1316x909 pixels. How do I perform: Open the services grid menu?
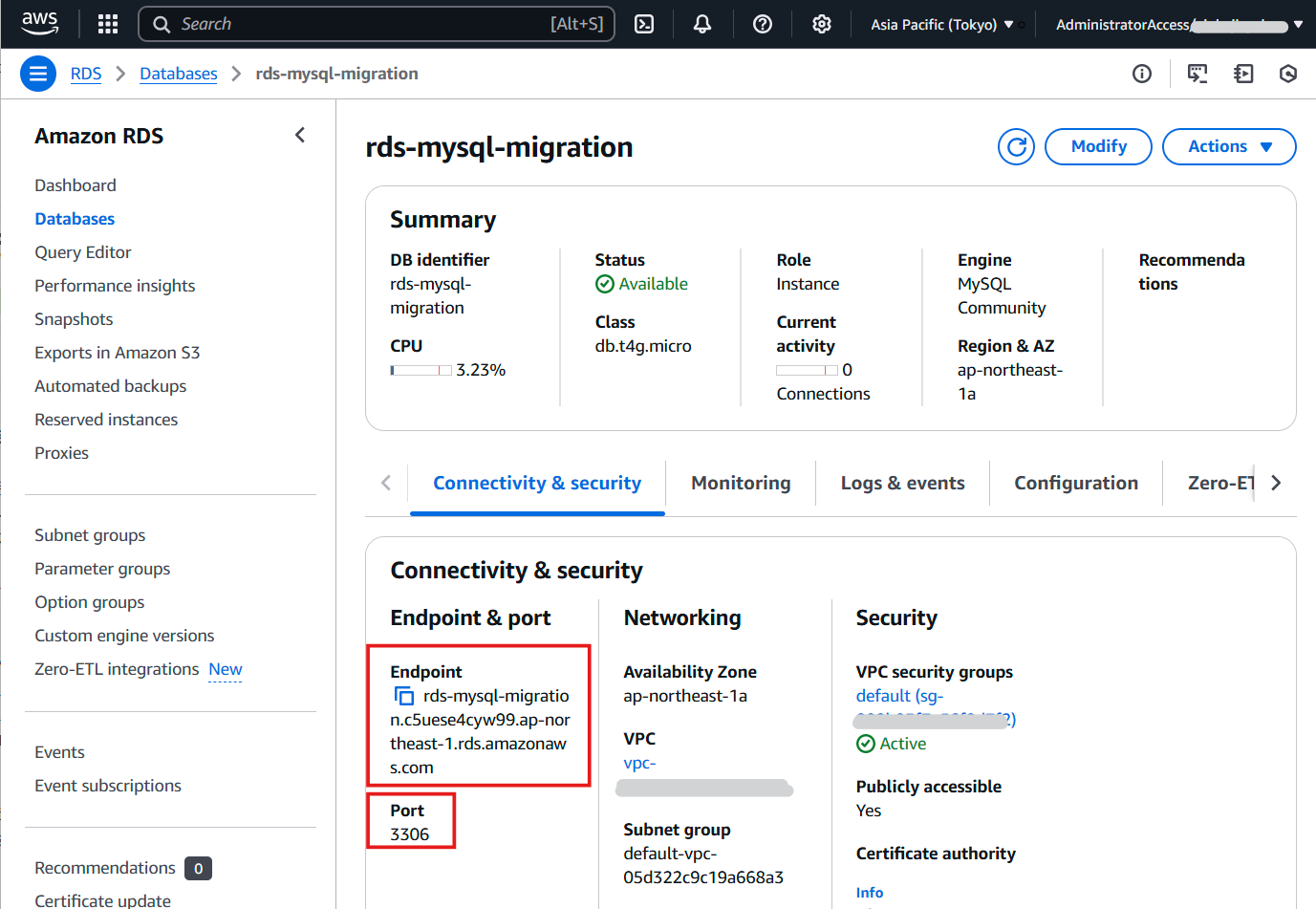pyautogui.click(x=108, y=24)
